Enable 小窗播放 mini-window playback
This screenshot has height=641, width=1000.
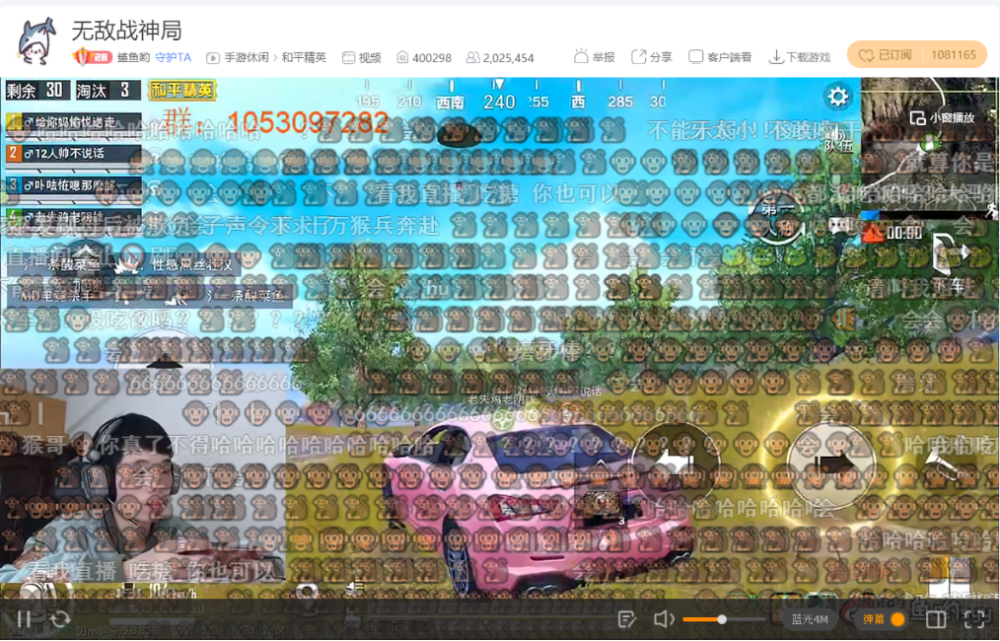tap(943, 118)
